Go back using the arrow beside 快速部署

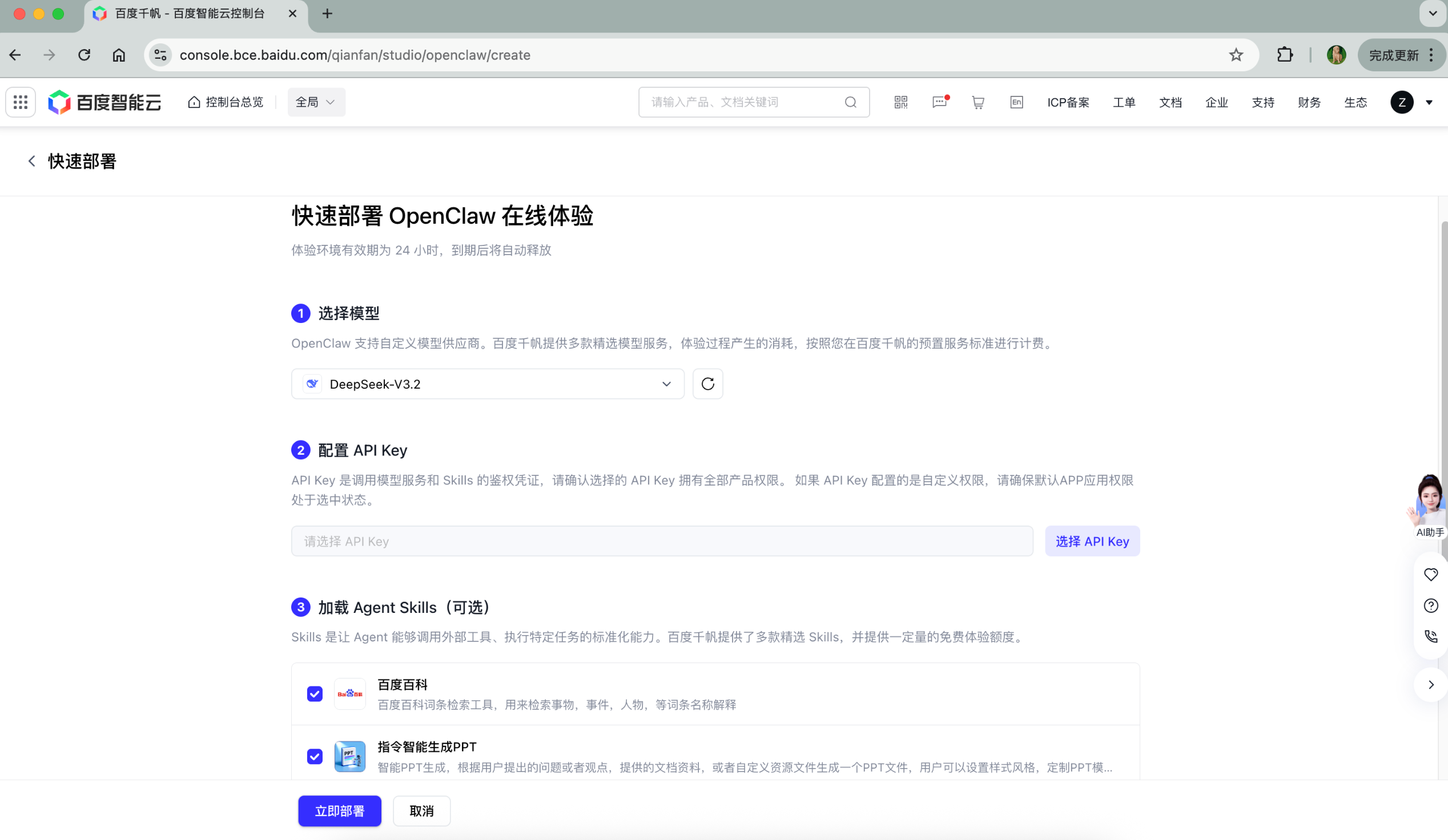click(31, 161)
